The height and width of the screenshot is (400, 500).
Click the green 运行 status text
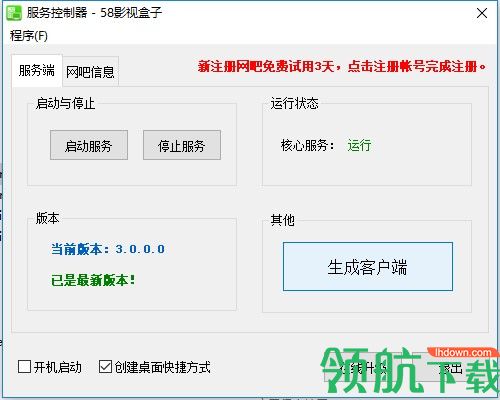359,145
